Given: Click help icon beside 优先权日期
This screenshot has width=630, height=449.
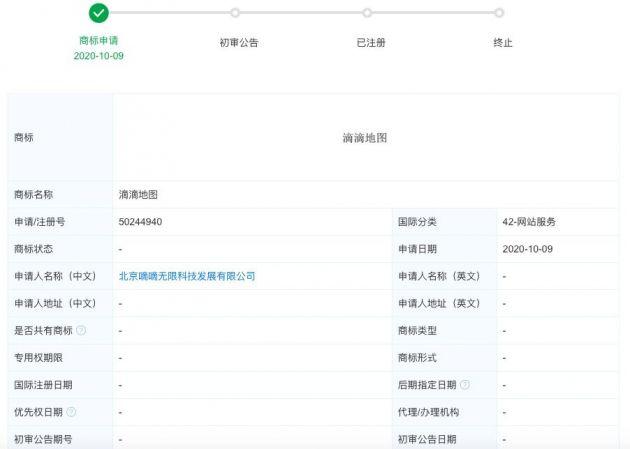Looking at the screenshot, I should (x=71, y=412).
